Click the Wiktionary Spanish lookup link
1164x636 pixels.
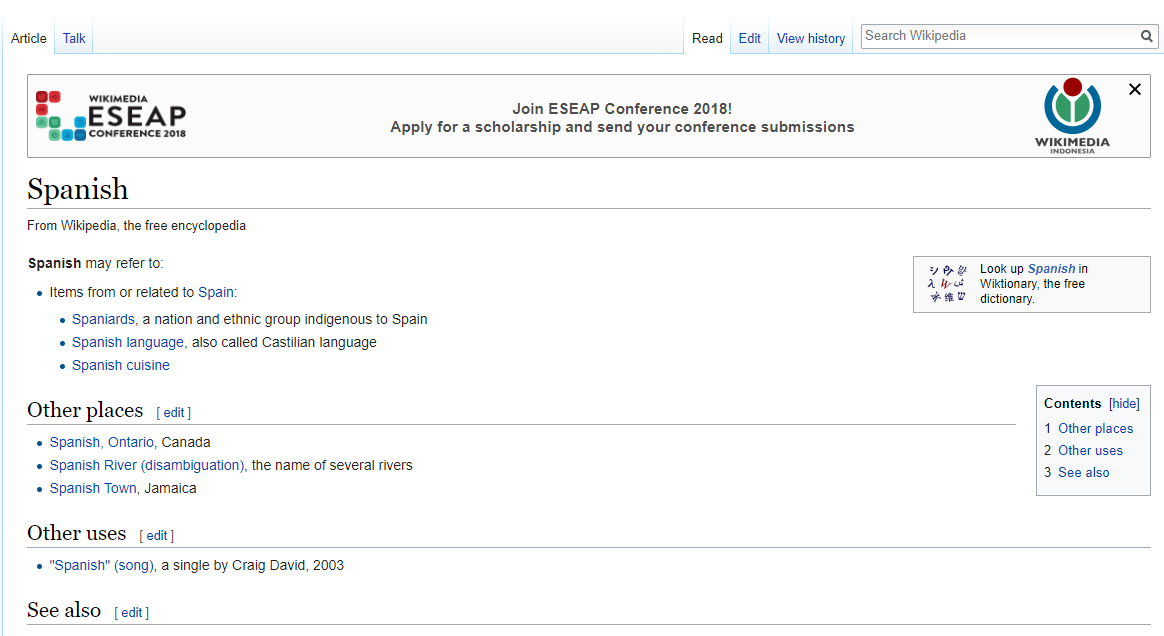point(1051,269)
